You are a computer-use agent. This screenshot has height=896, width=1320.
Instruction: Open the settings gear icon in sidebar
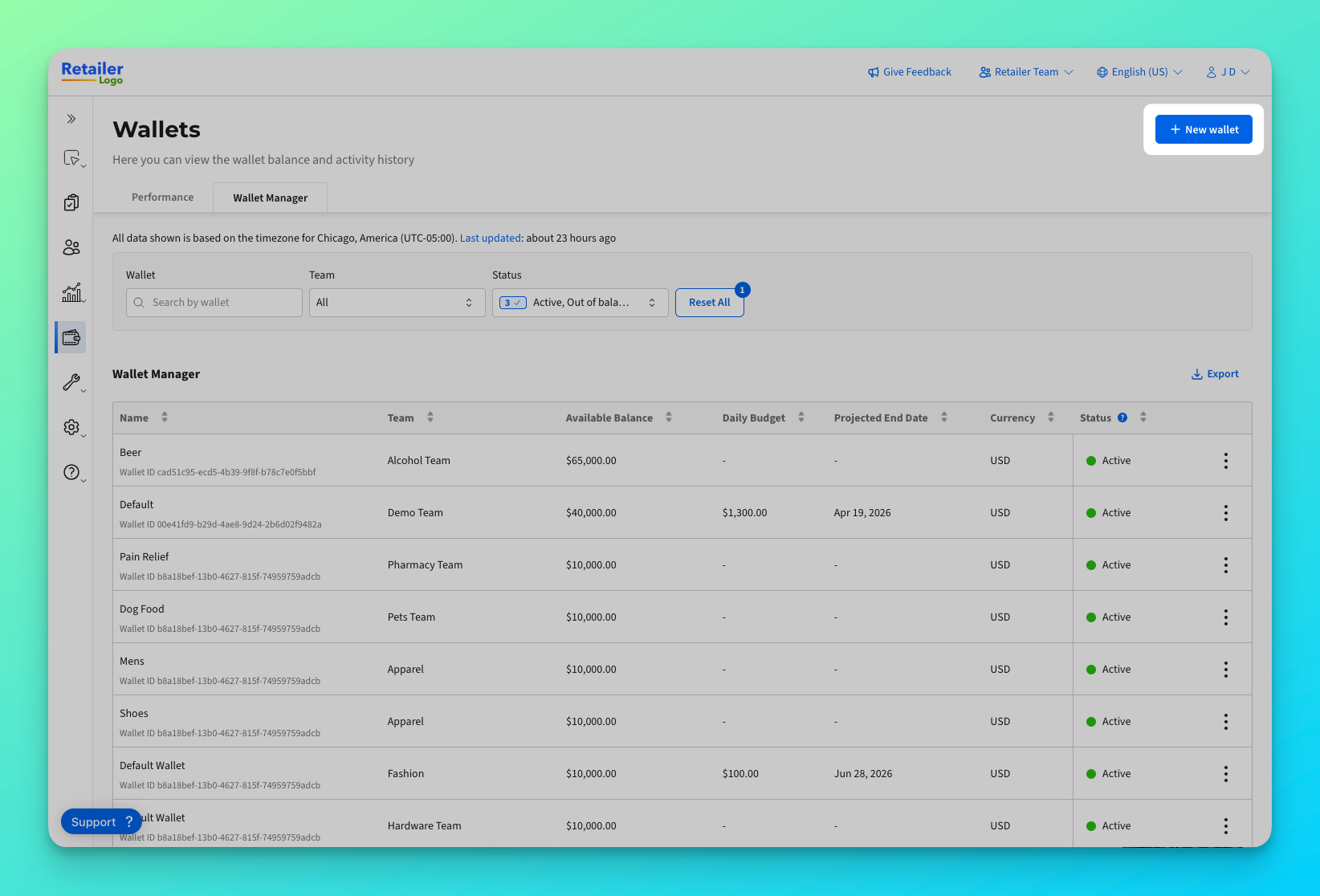[72, 427]
